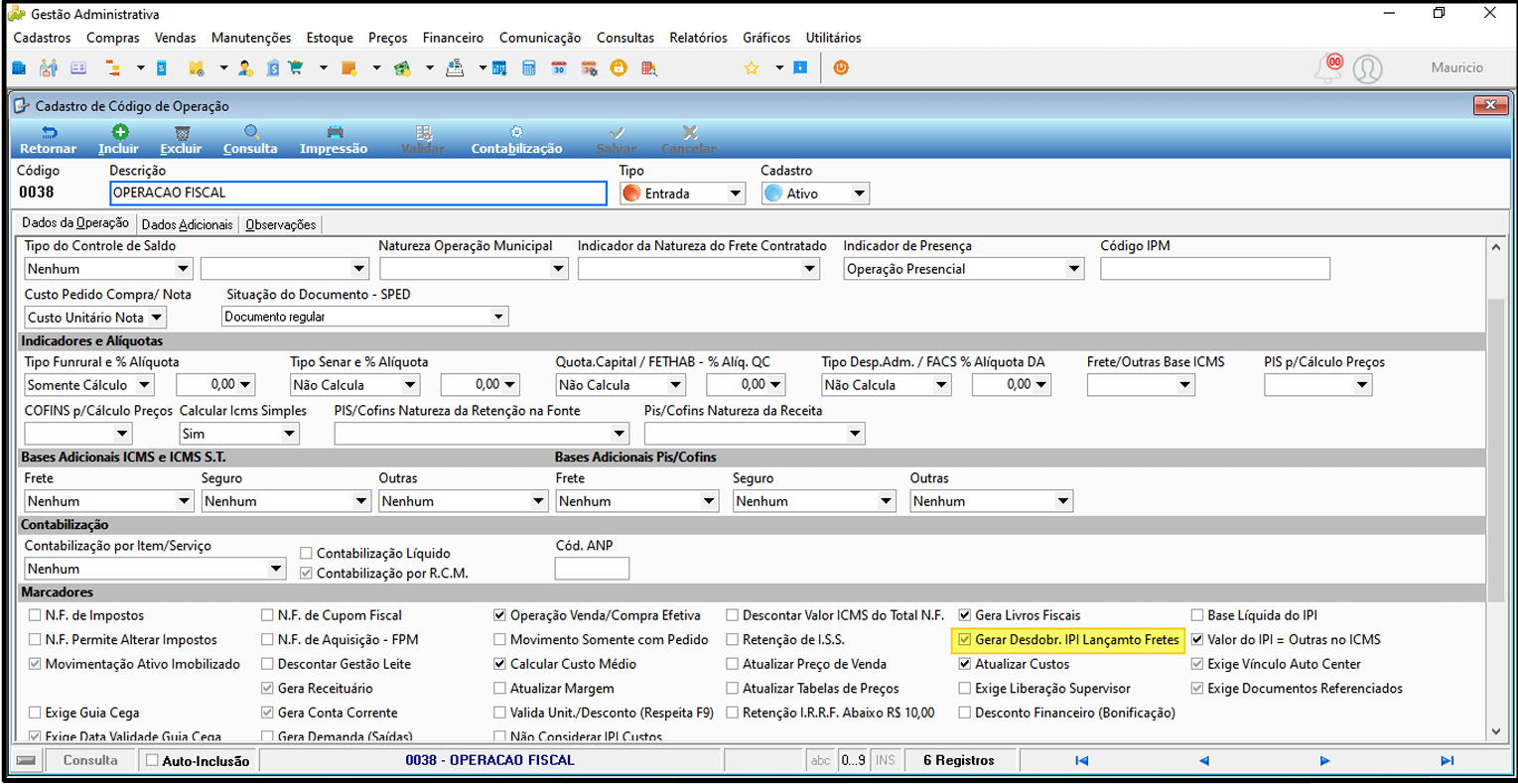
Task: Click the Impressão print button
Action: pyautogui.click(x=334, y=140)
